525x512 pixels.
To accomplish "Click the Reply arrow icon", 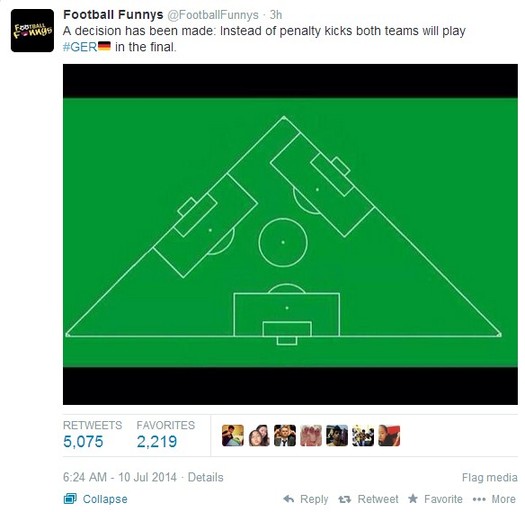I will pos(289,499).
